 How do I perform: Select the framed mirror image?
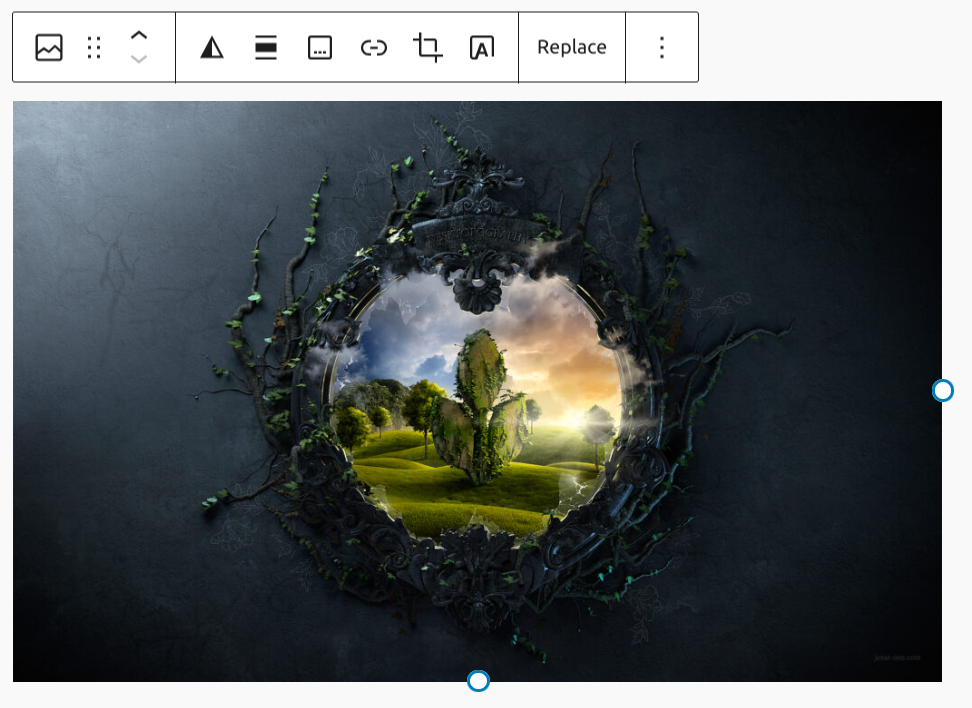tap(477, 390)
